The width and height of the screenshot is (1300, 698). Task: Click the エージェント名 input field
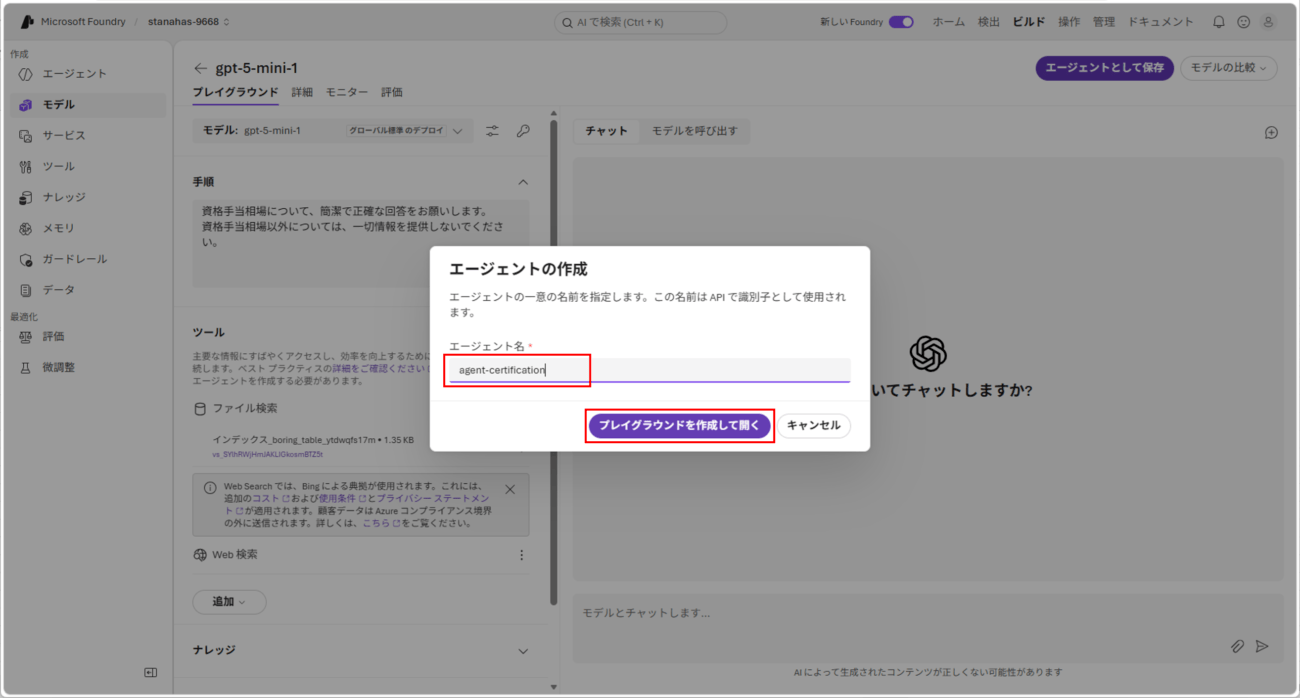(x=649, y=370)
